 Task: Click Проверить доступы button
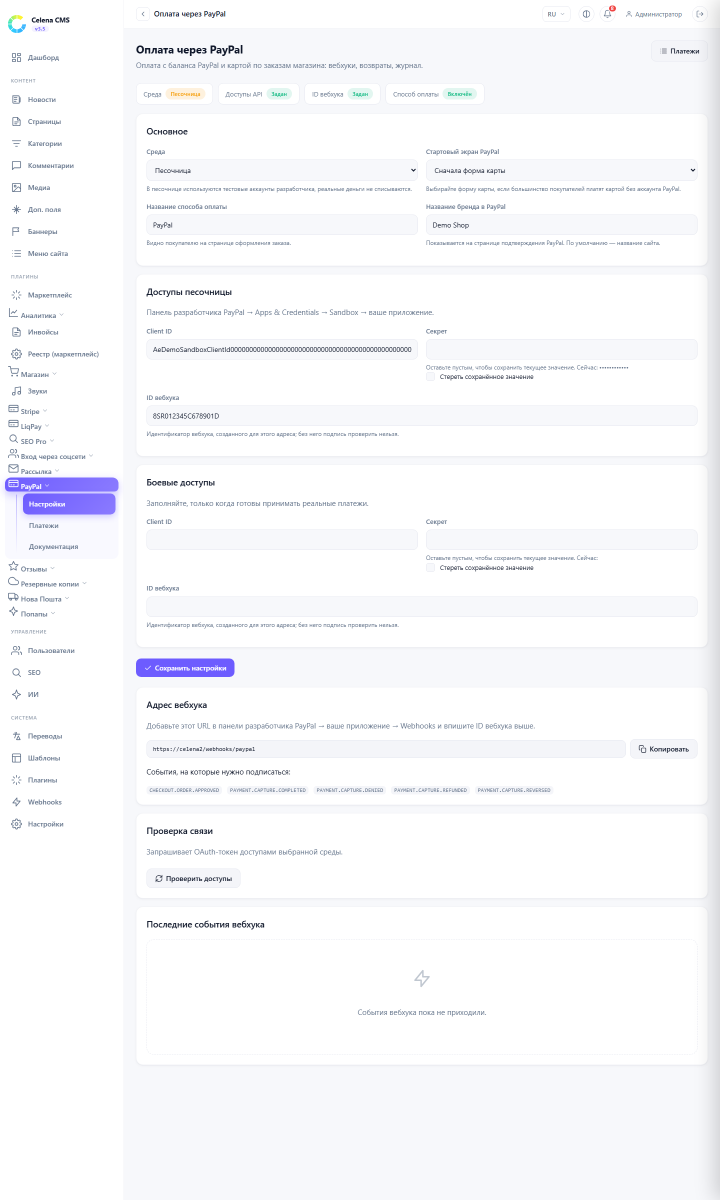194,878
